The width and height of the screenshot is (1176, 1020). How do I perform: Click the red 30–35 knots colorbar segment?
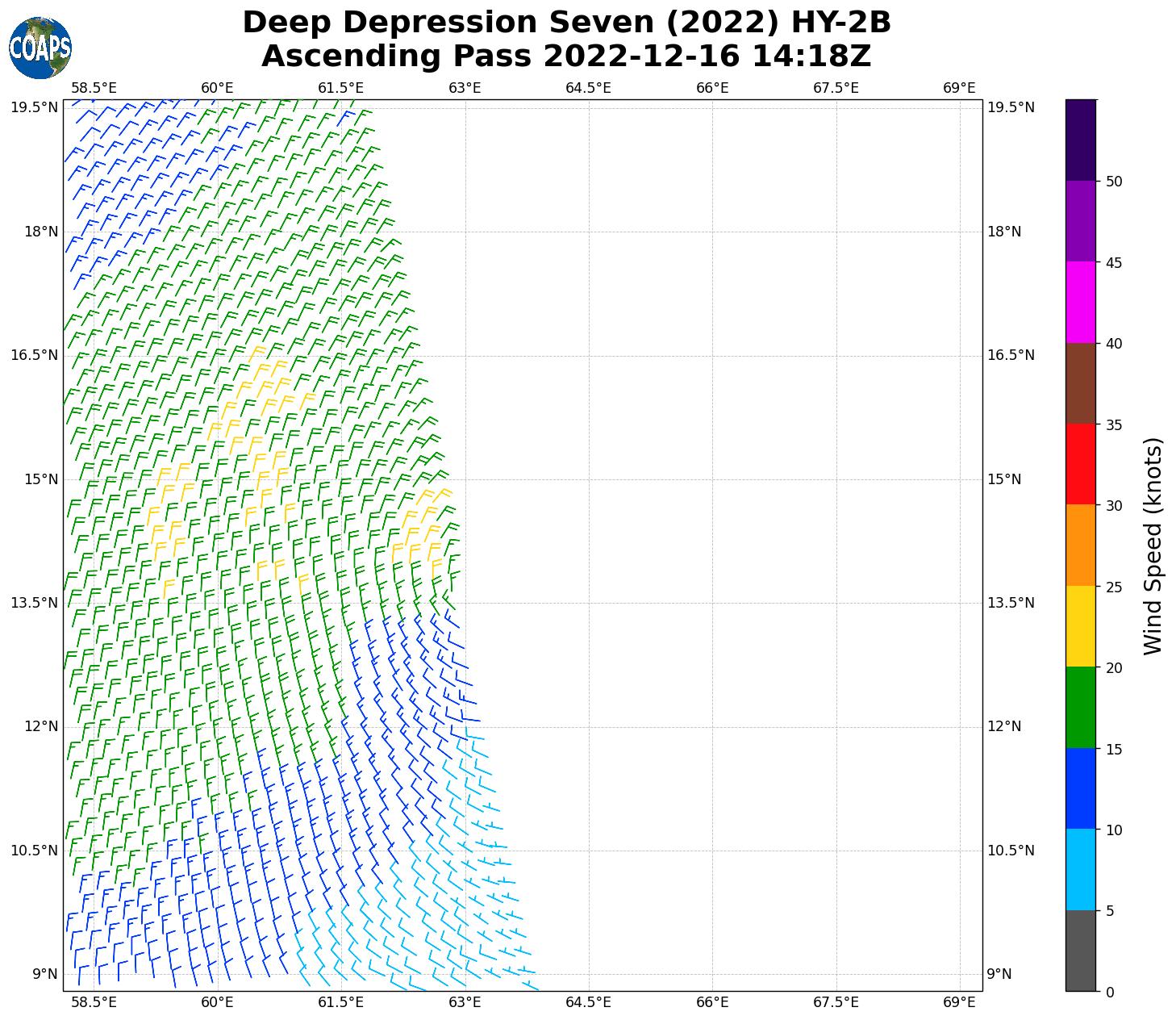(1080, 464)
